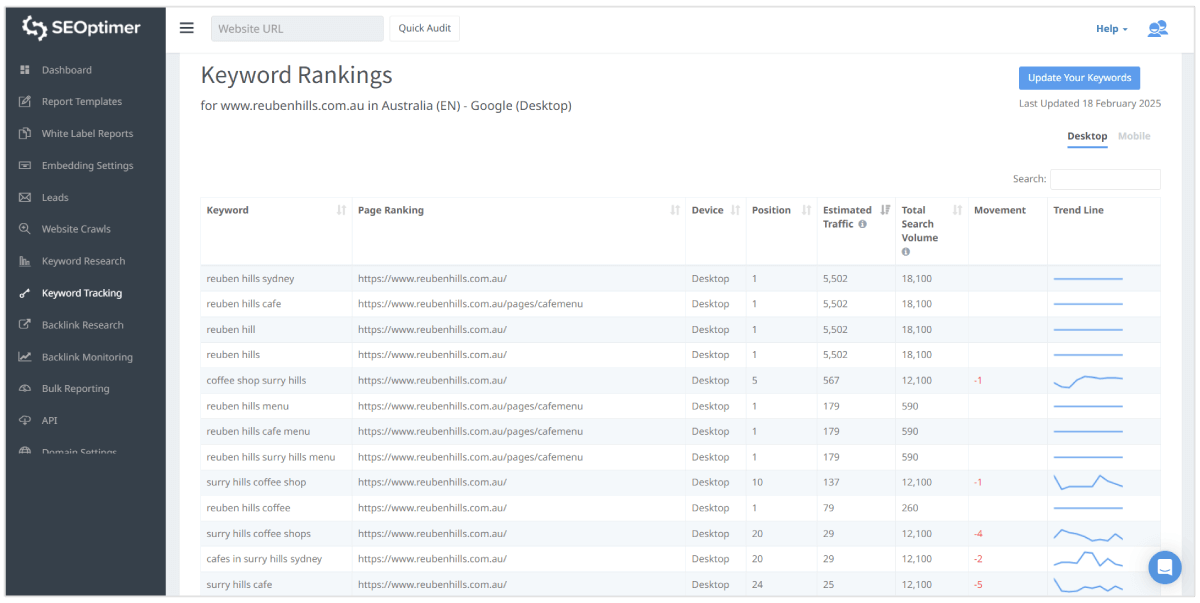Click trend line for surry hills cafe

(x=1088, y=584)
